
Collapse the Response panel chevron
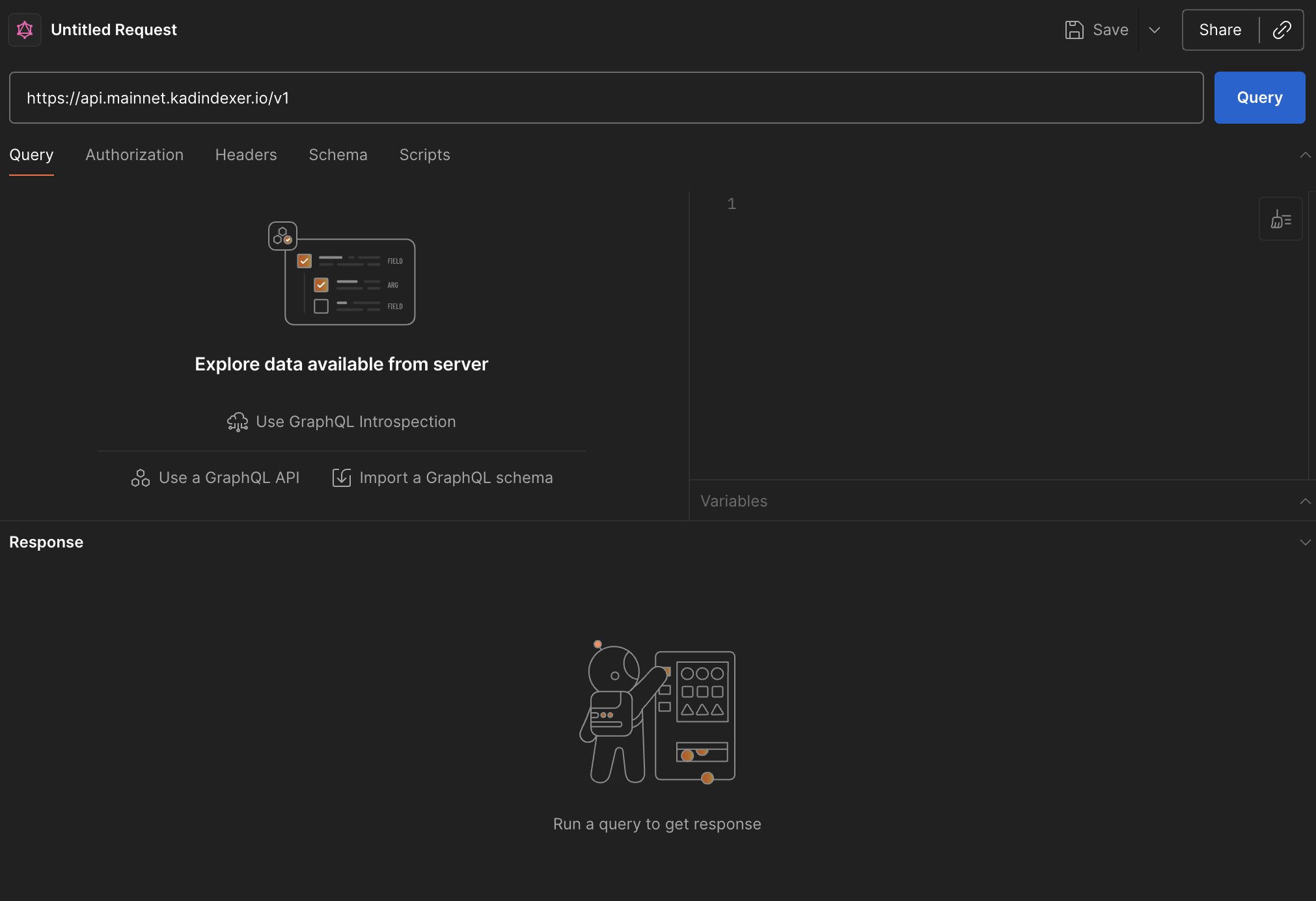click(1305, 542)
